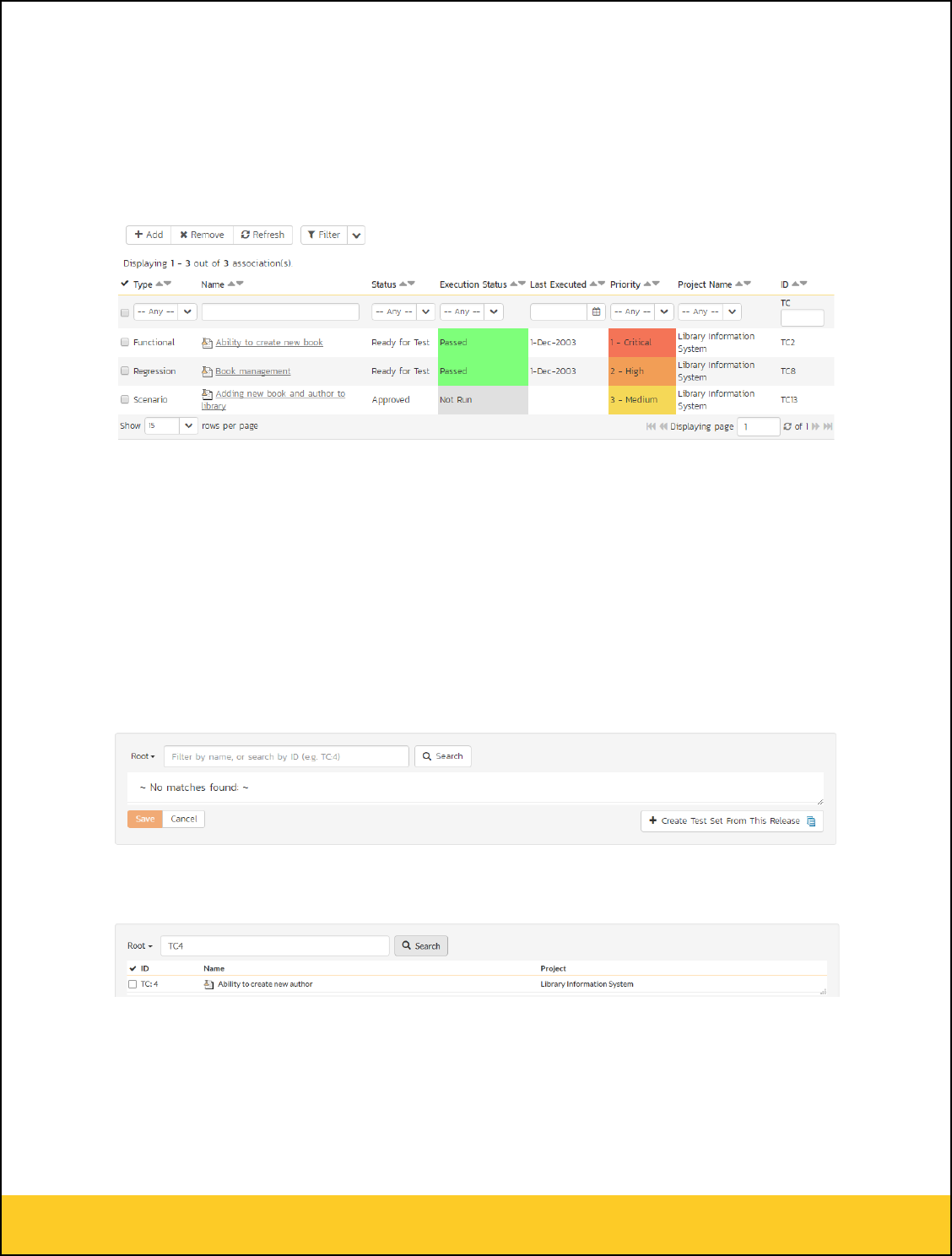Click the orange Save button

145,819
